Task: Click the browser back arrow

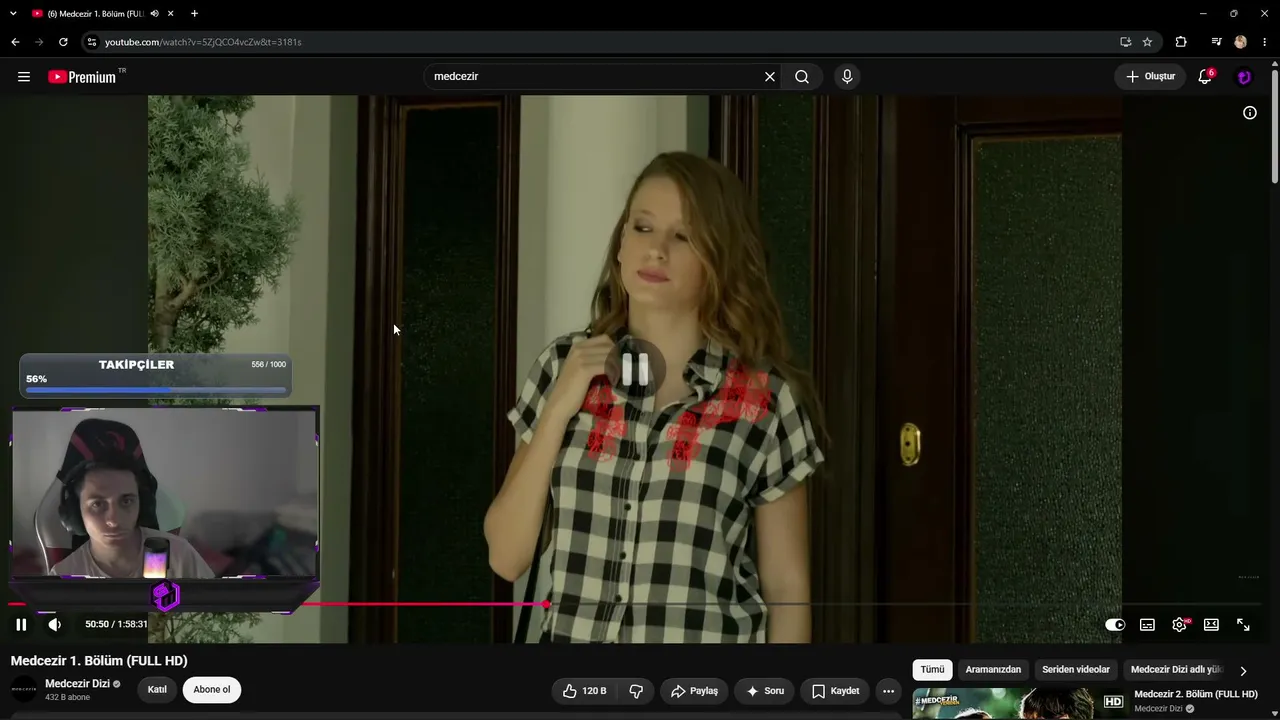Action: coord(15,42)
